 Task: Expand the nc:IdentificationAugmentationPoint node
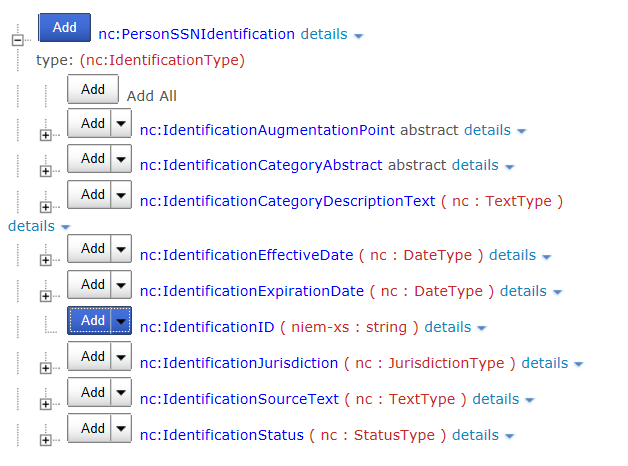[x=46, y=135]
